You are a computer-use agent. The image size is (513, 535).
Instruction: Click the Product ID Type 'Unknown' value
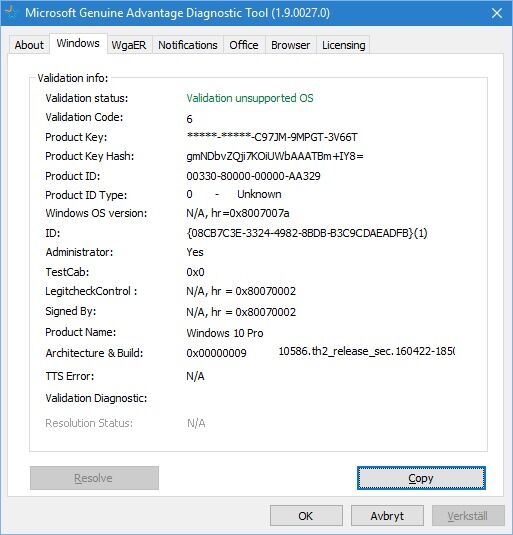(259, 194)
